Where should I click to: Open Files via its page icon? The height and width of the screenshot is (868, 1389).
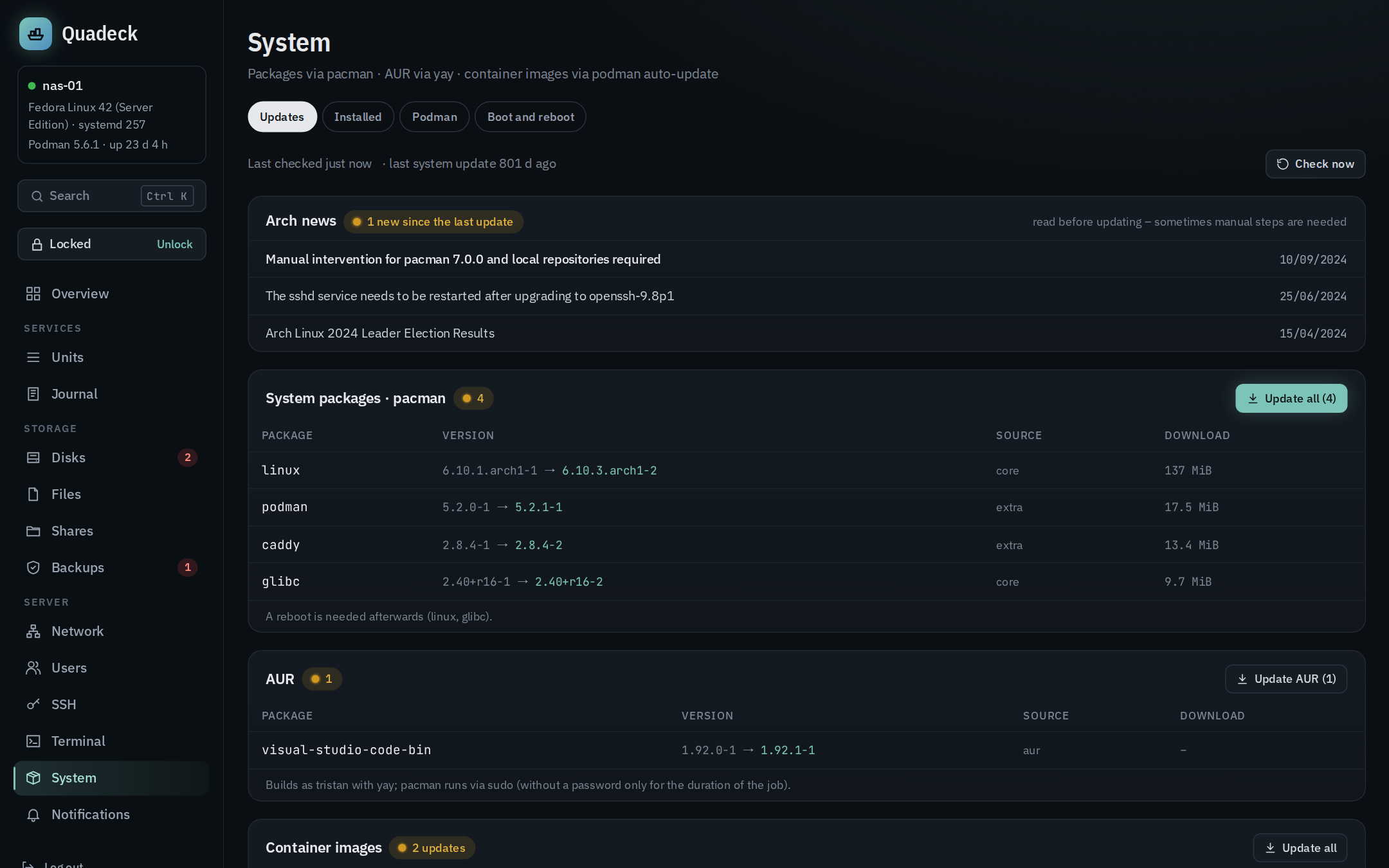[33, 494]
